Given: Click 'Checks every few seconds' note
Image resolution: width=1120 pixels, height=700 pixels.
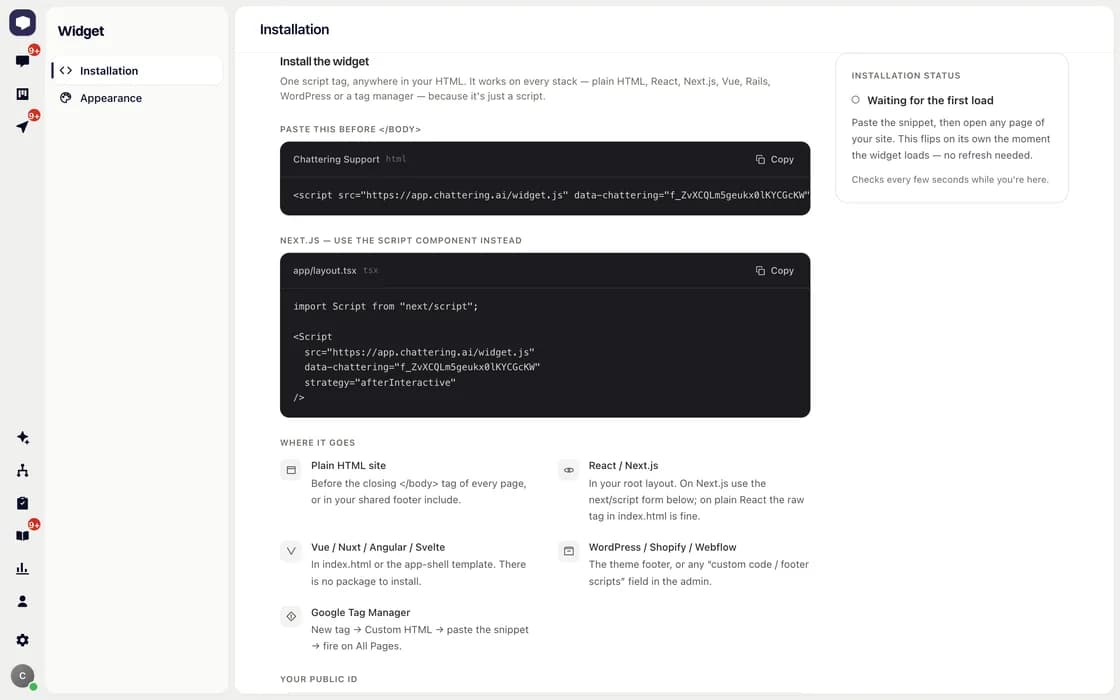Looking at the screenshot, I should click(950, 180).
